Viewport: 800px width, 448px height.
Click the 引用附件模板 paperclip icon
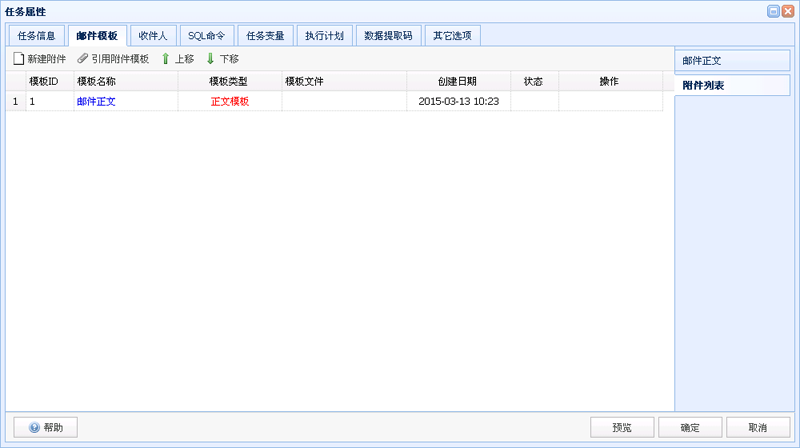(x=83, y=59)
